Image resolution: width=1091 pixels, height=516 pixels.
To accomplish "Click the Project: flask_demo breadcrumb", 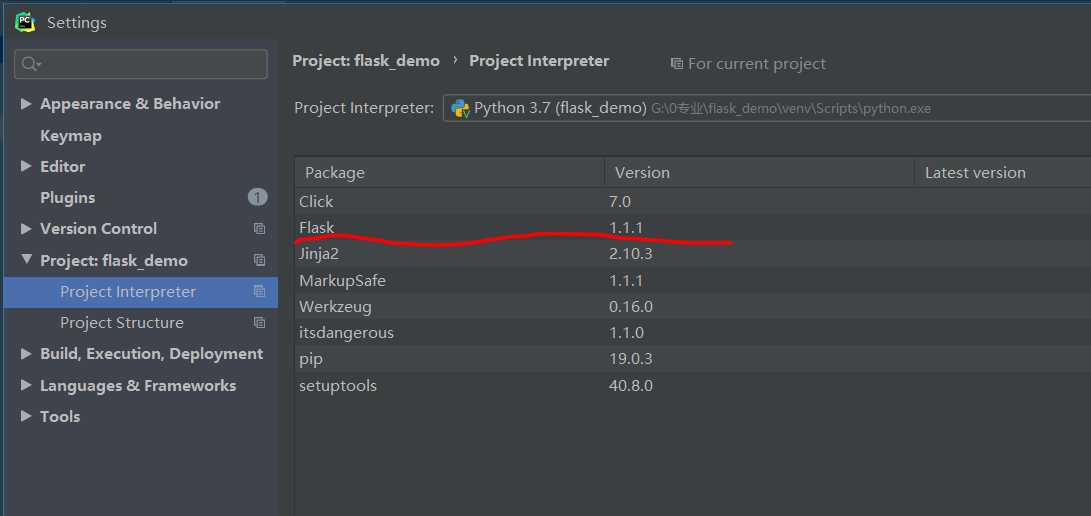I will 366,61.
